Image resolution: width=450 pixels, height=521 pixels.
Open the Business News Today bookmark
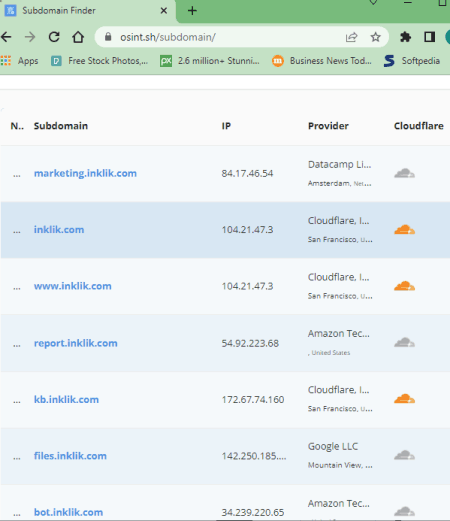coord(322,61)
